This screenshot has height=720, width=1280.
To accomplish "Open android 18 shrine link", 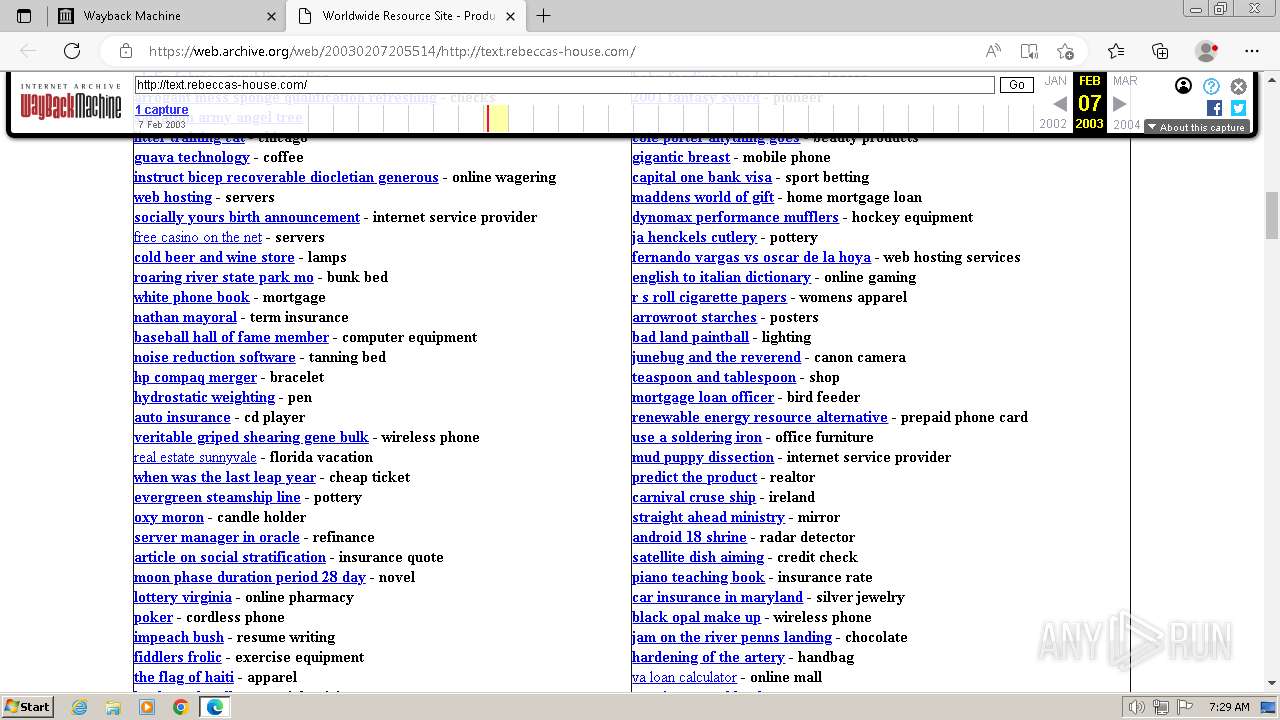I will pos(689,537).
